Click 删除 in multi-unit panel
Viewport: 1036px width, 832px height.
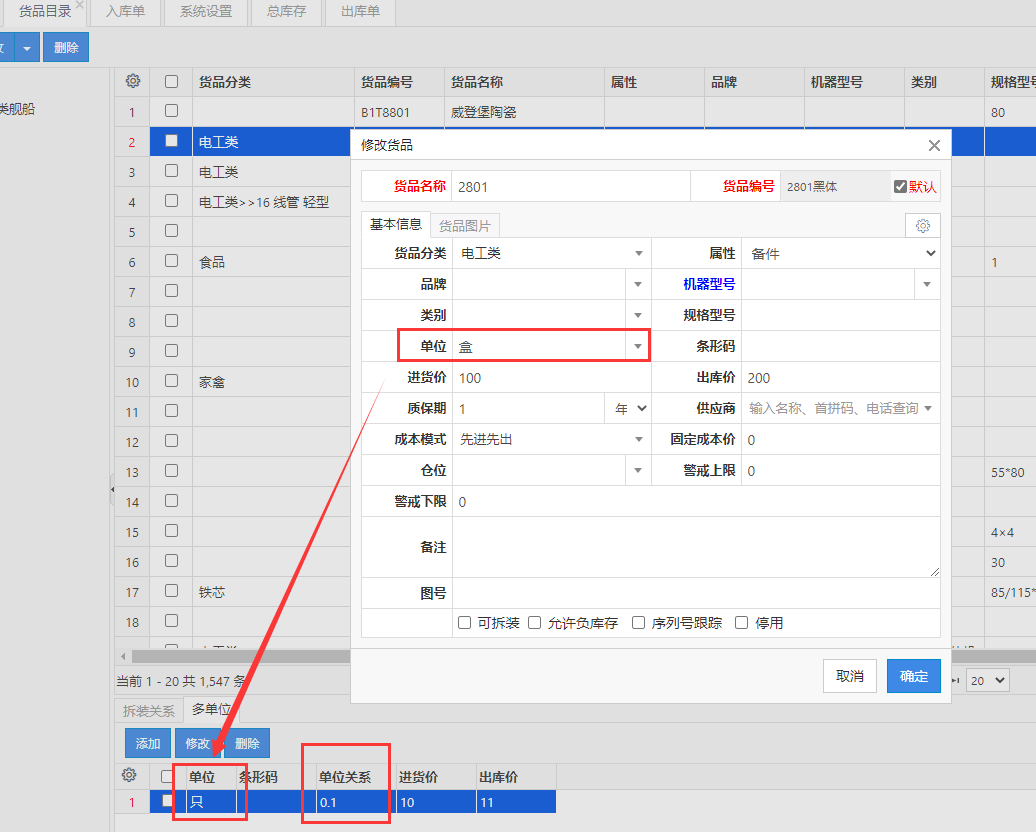click(247, 743)
